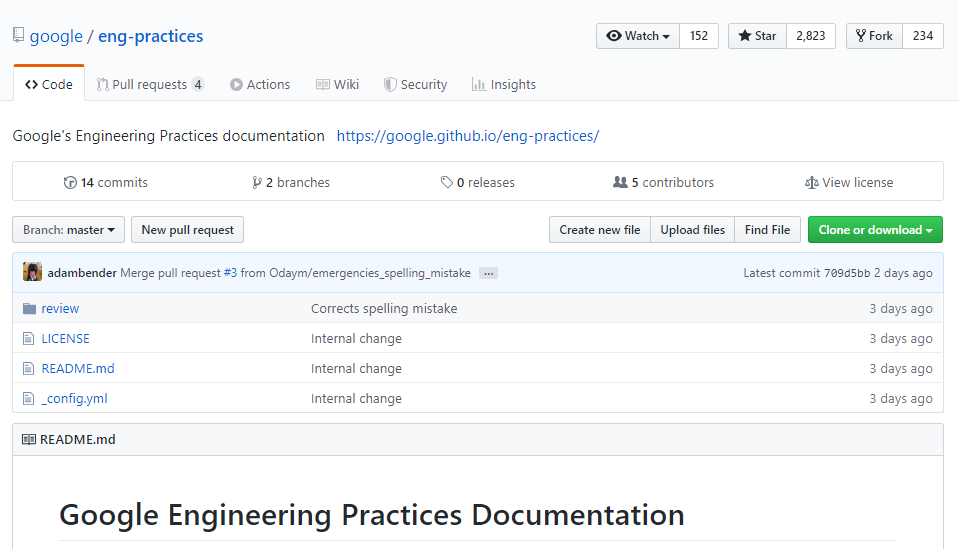Click the review folder icon

coord(29,309)
